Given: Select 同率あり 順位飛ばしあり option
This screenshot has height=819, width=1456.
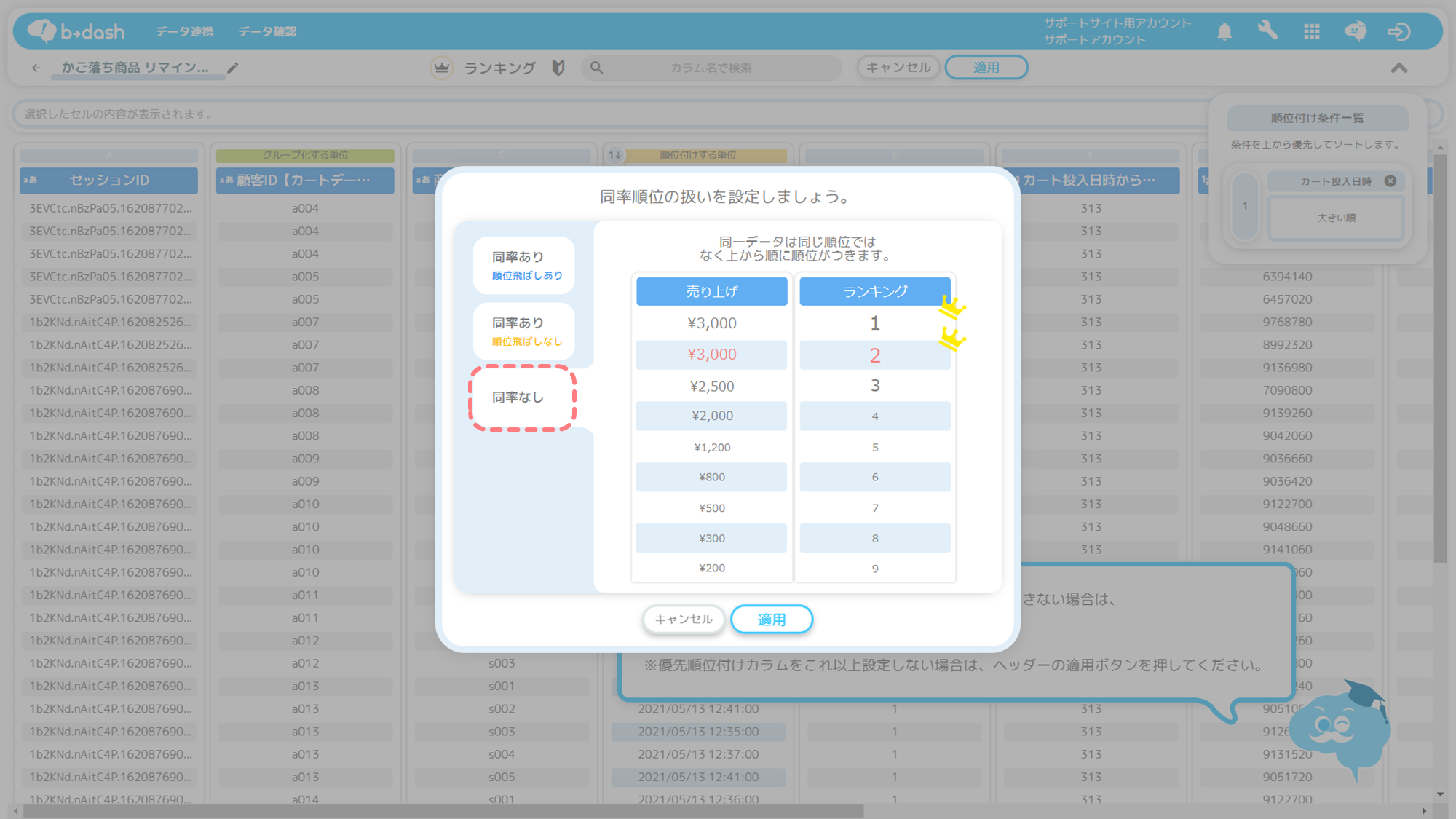Looking at the screenshot, I should pos(524,265).
